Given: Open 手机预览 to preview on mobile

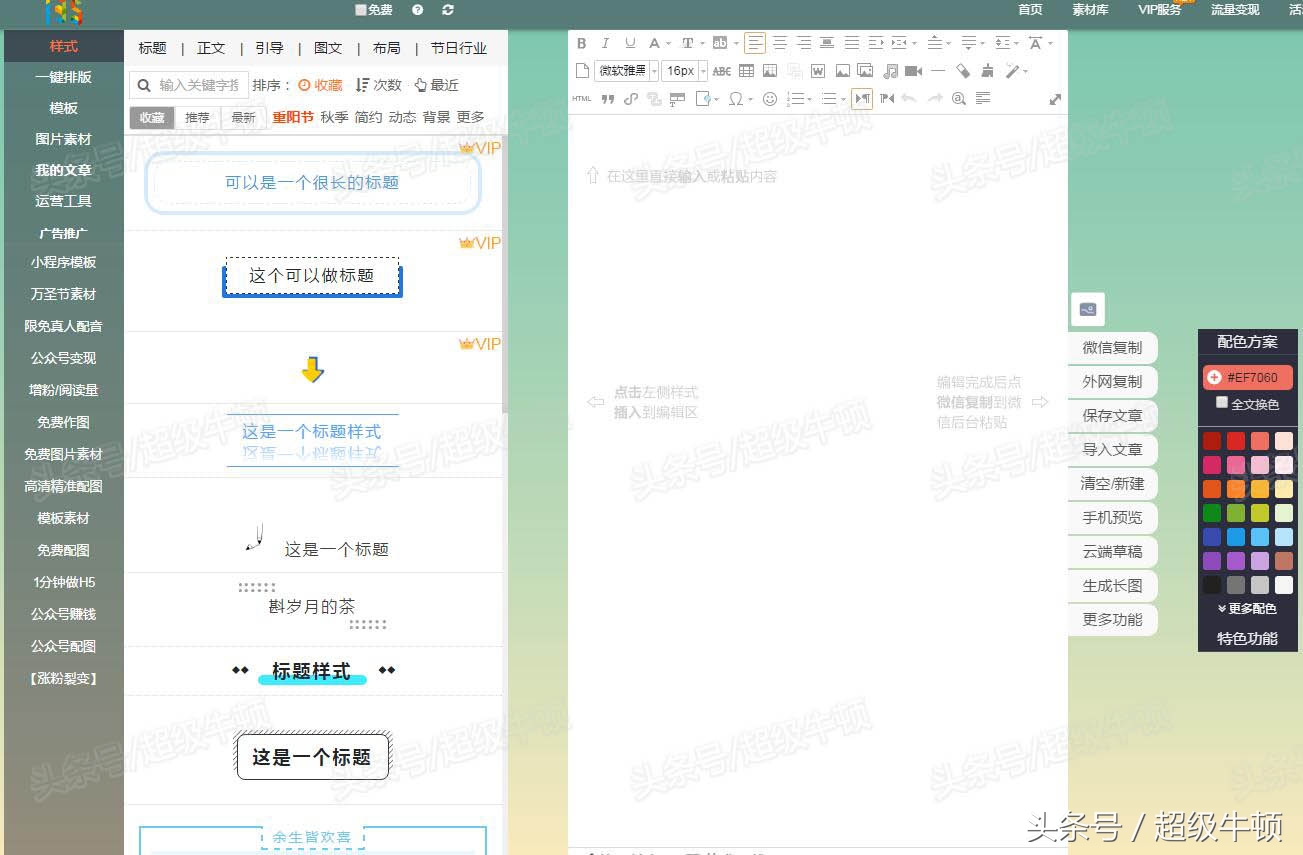Looking at the screenshot, I should click(1112, 518).
